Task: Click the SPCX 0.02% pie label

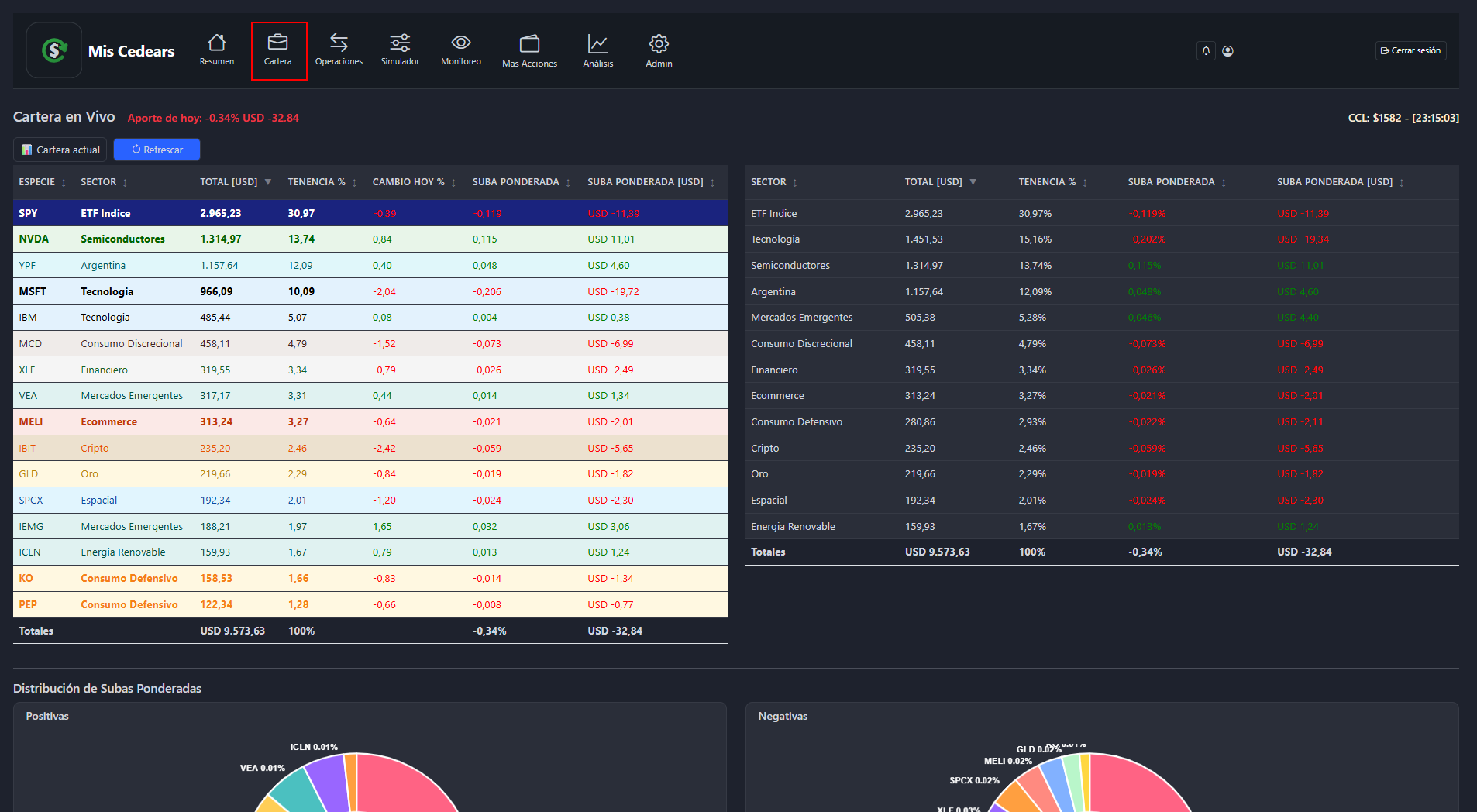Action: point(974,780)
